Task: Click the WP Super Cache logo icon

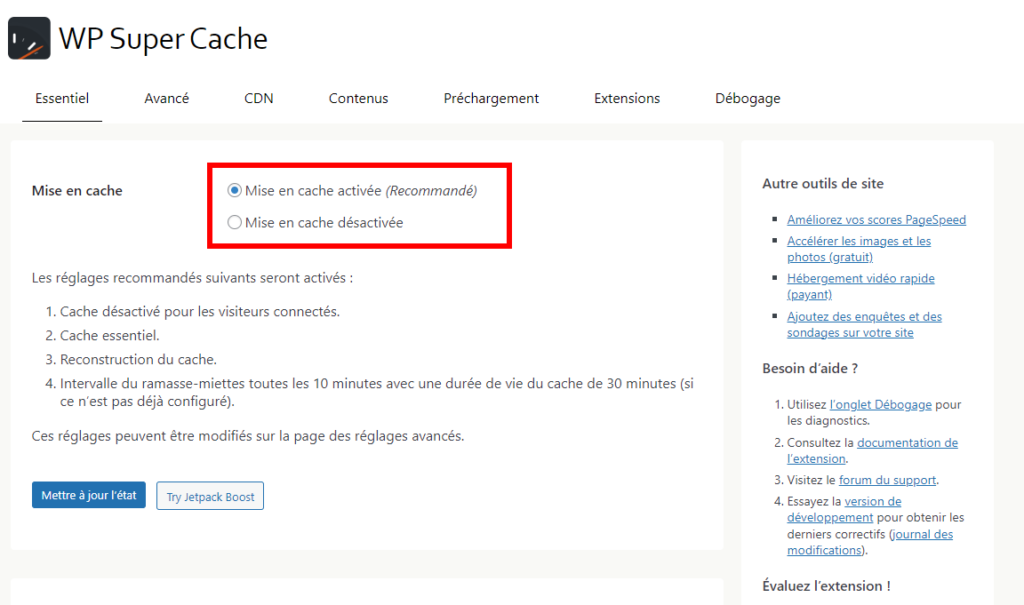Action: point(29,38)
